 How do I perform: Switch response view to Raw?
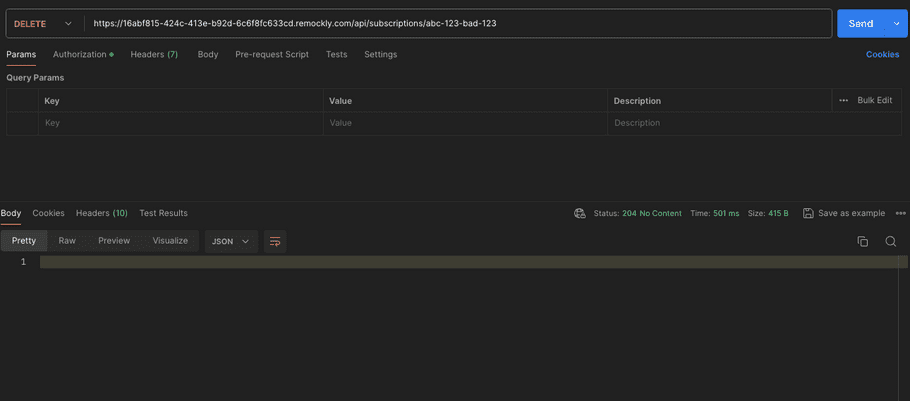click(x=67, y=241)
